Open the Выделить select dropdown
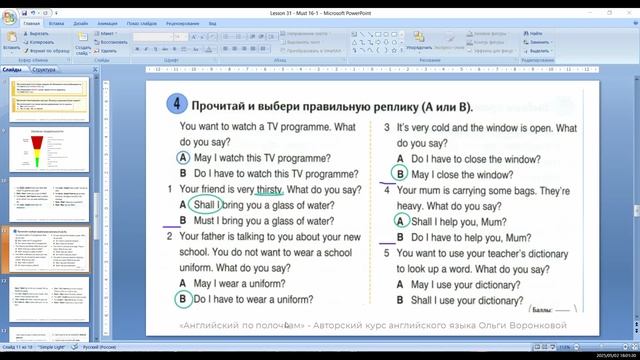The height and width of the screenshot is (360, 640). point(538,51)
